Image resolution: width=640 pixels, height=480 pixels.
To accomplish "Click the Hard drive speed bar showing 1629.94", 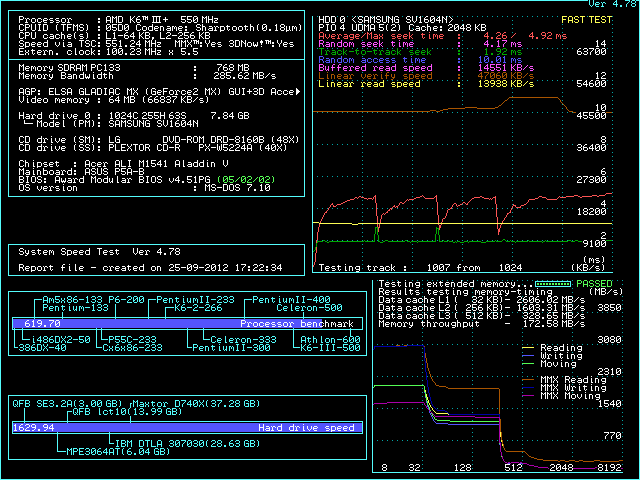I will tap(187, 427).
